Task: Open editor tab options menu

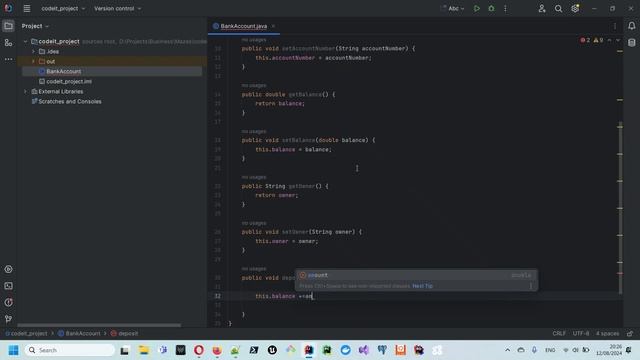Action: tap(615, 26)
